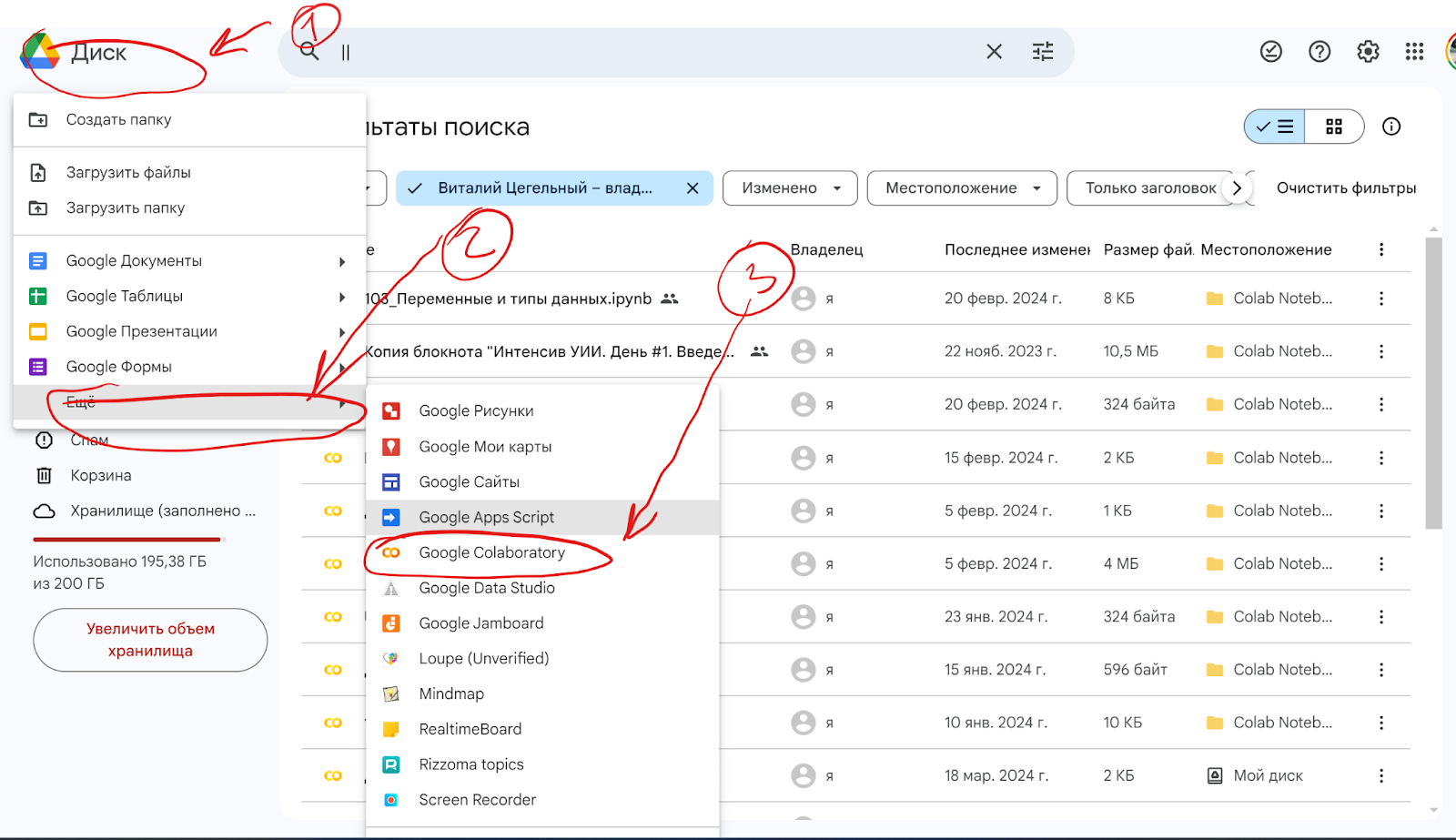Choose Загрузить файлы in menu

click(189, 172)
